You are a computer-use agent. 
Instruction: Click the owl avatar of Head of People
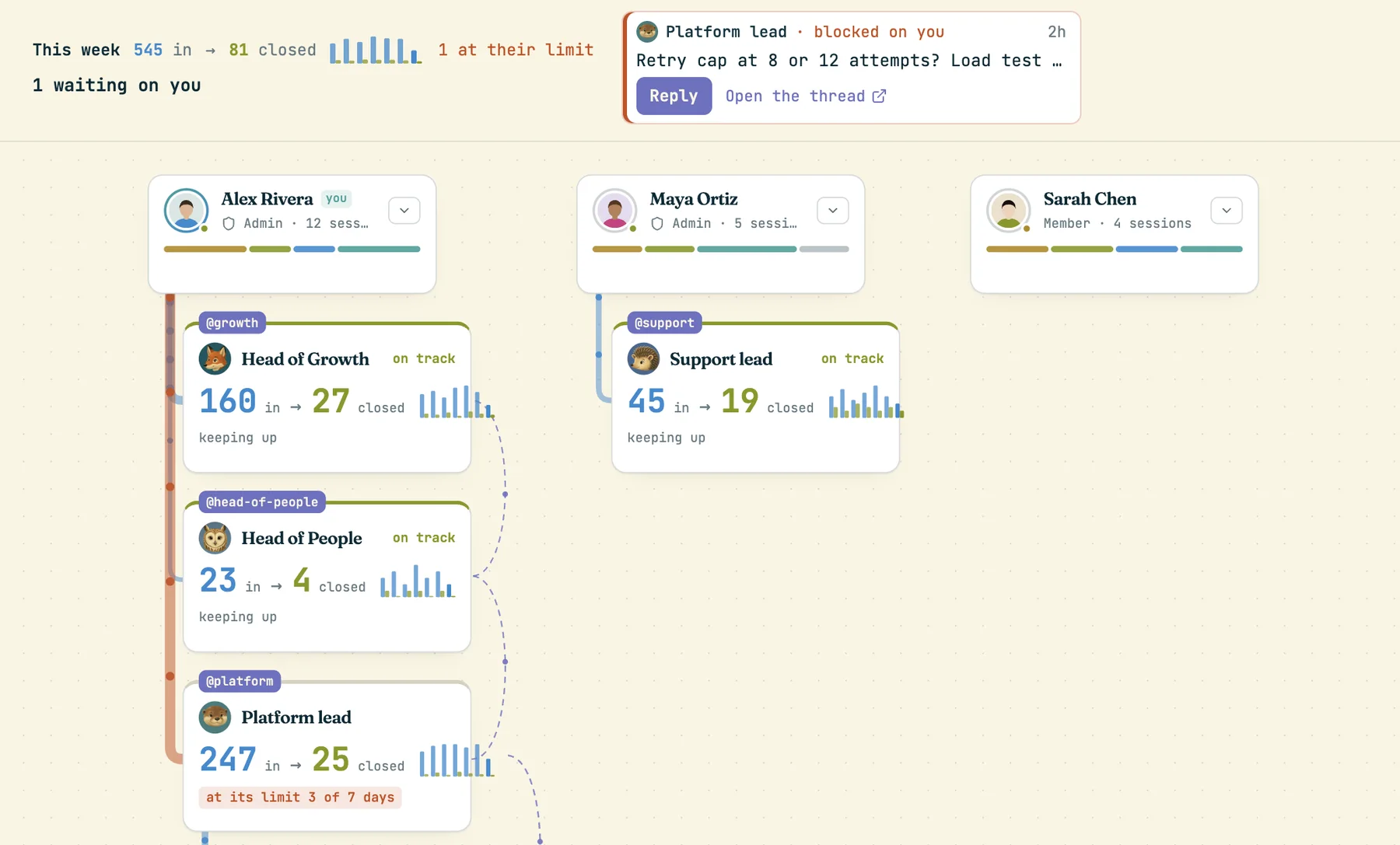(x=215, y=538)
